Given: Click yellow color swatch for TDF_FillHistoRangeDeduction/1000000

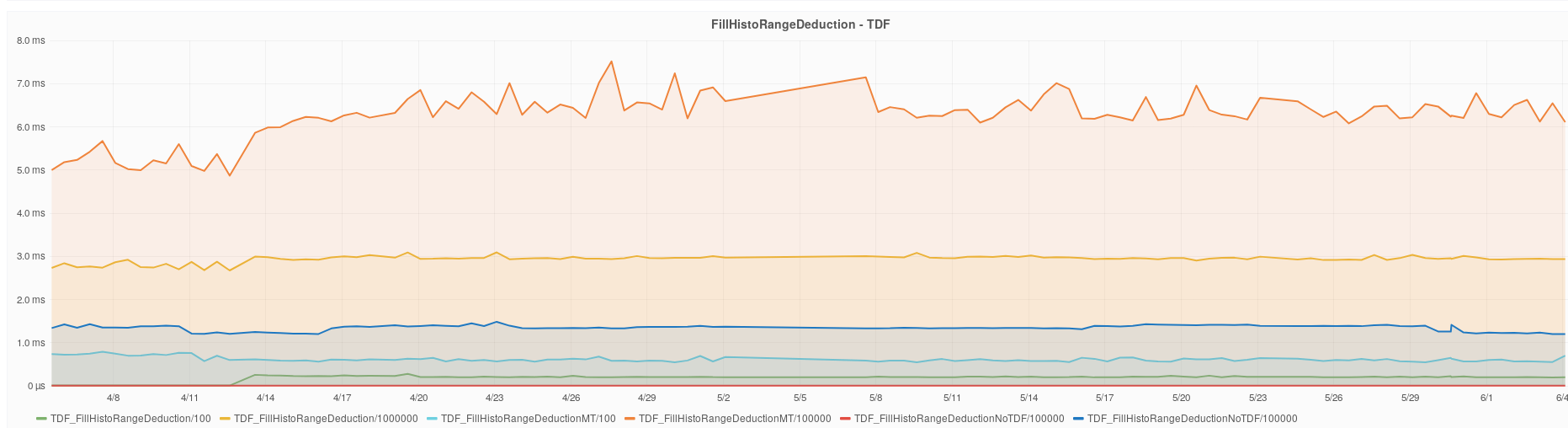Looking at the screenshot, I should click(225, 419).
